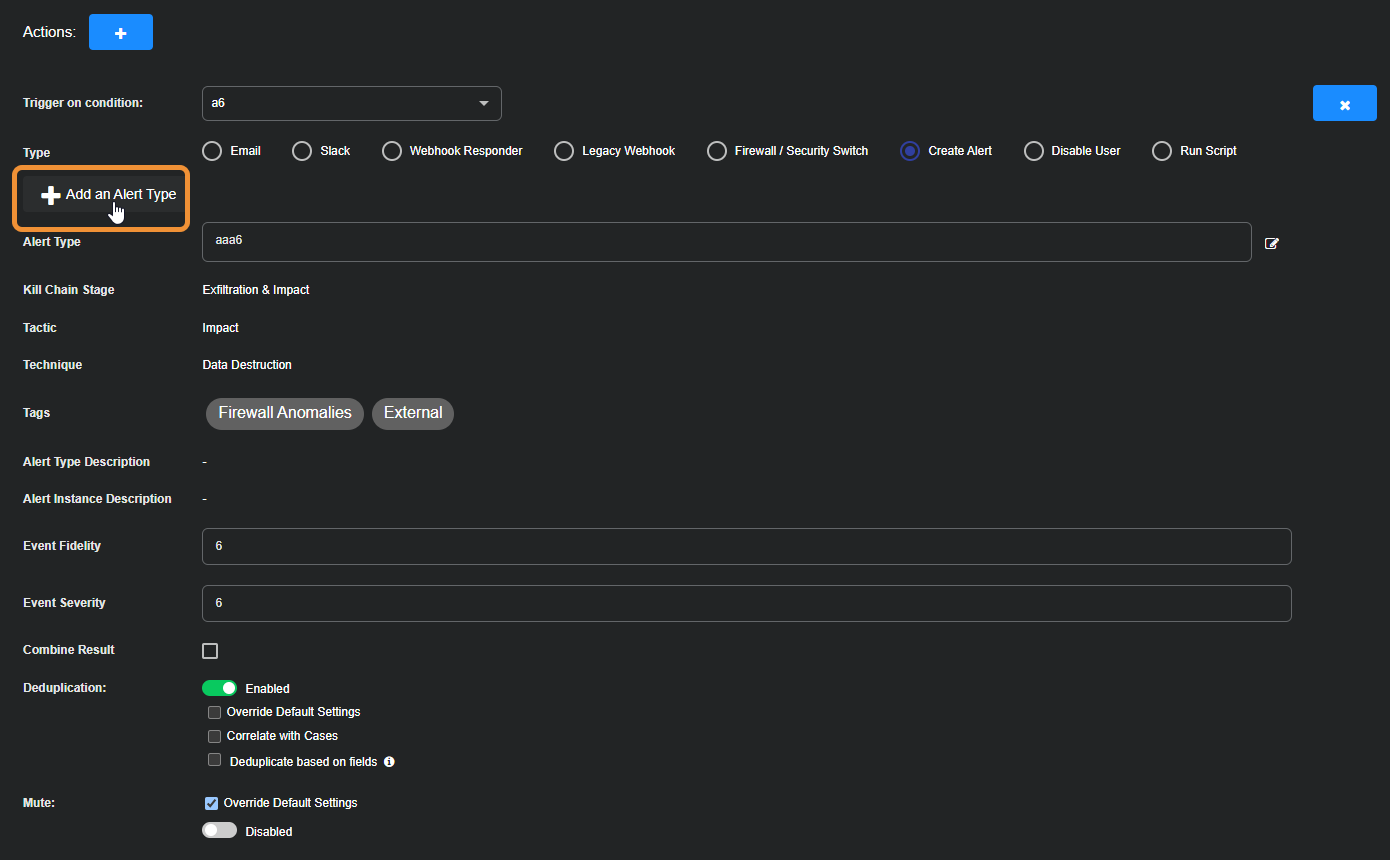Select the Slack type radio button
1390x860 pixels.
click(302, 151)
